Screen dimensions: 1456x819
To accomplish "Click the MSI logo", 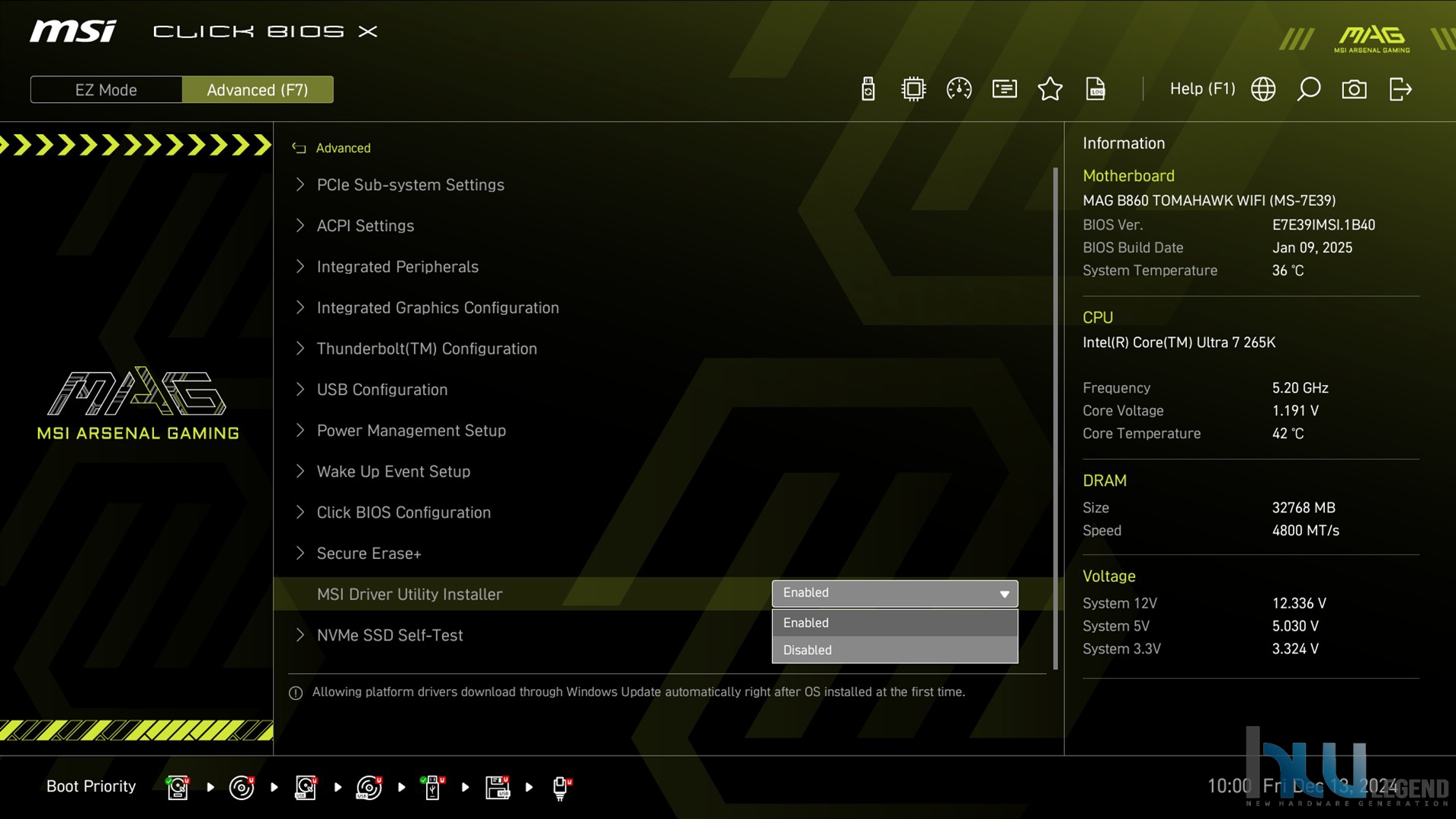I will click(73, 31).
